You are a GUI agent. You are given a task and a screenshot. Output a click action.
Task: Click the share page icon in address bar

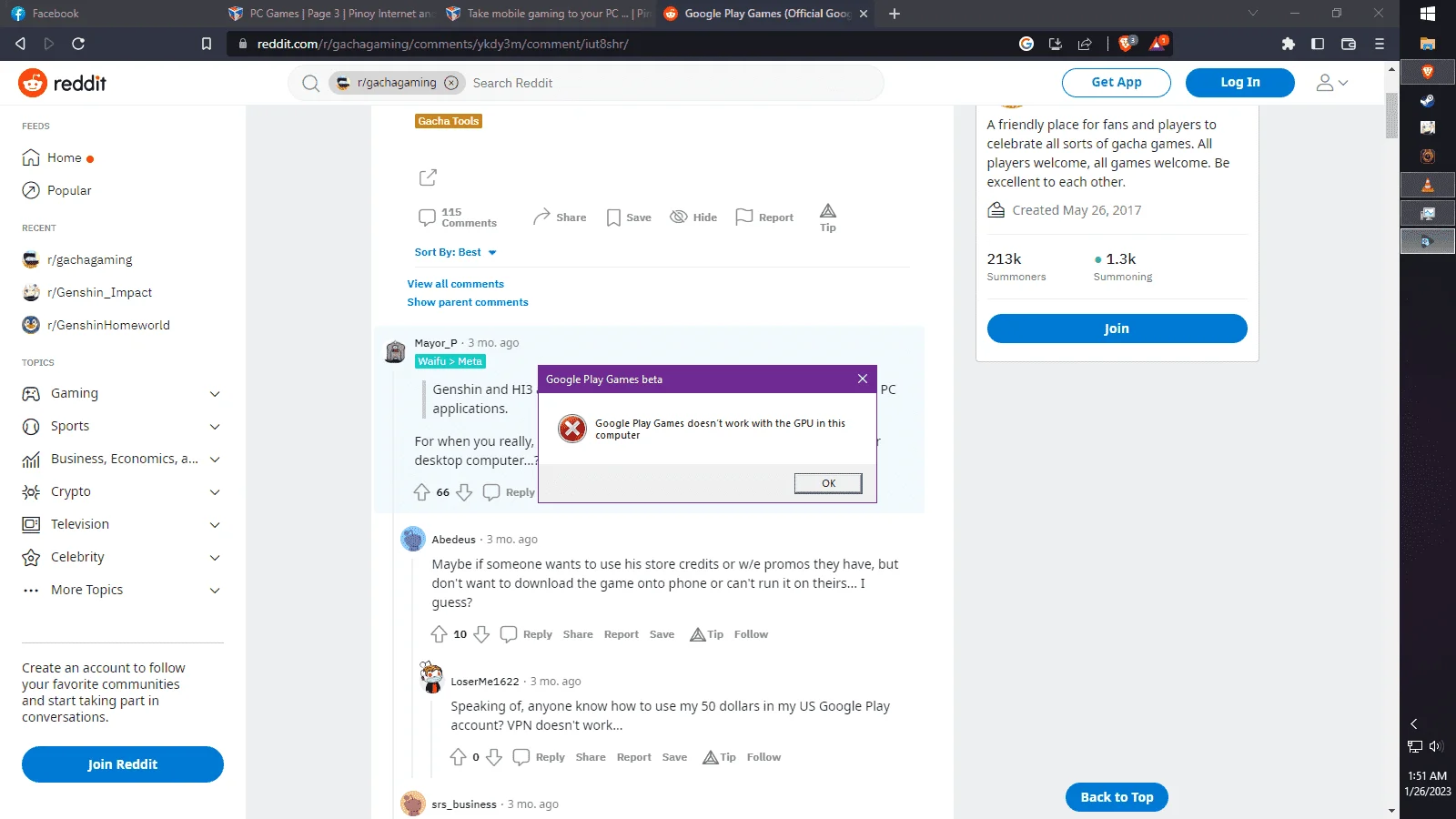coord(1085,44)
